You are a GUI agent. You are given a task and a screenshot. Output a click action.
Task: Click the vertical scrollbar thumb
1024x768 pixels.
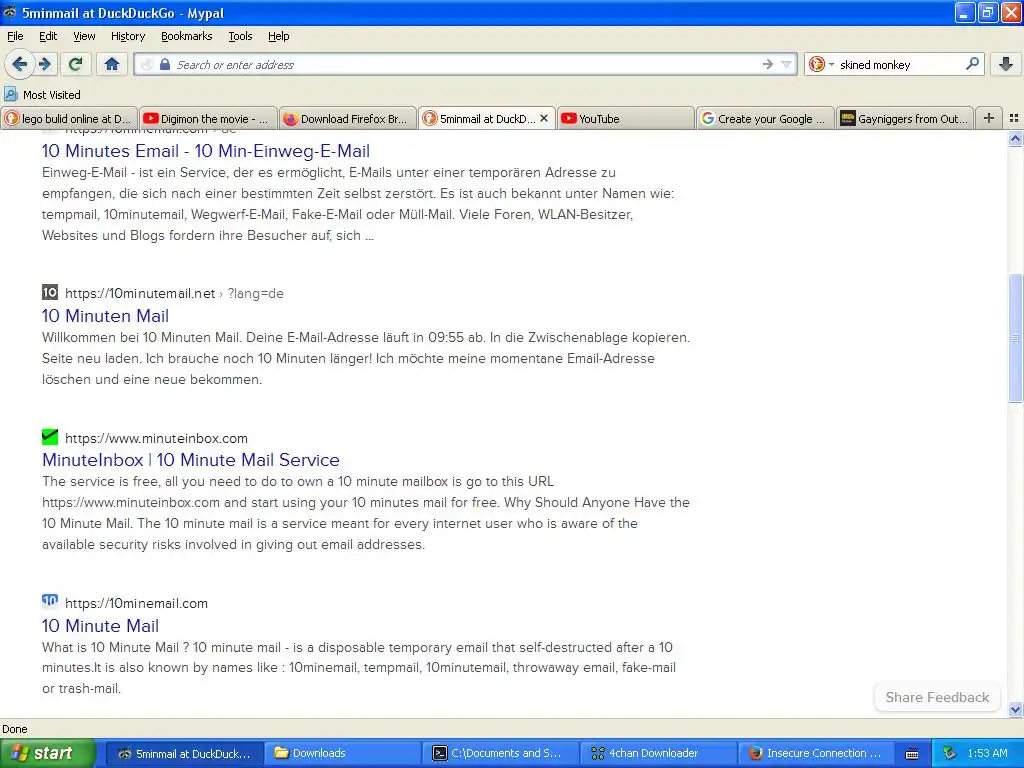[x=1015, y=338]
